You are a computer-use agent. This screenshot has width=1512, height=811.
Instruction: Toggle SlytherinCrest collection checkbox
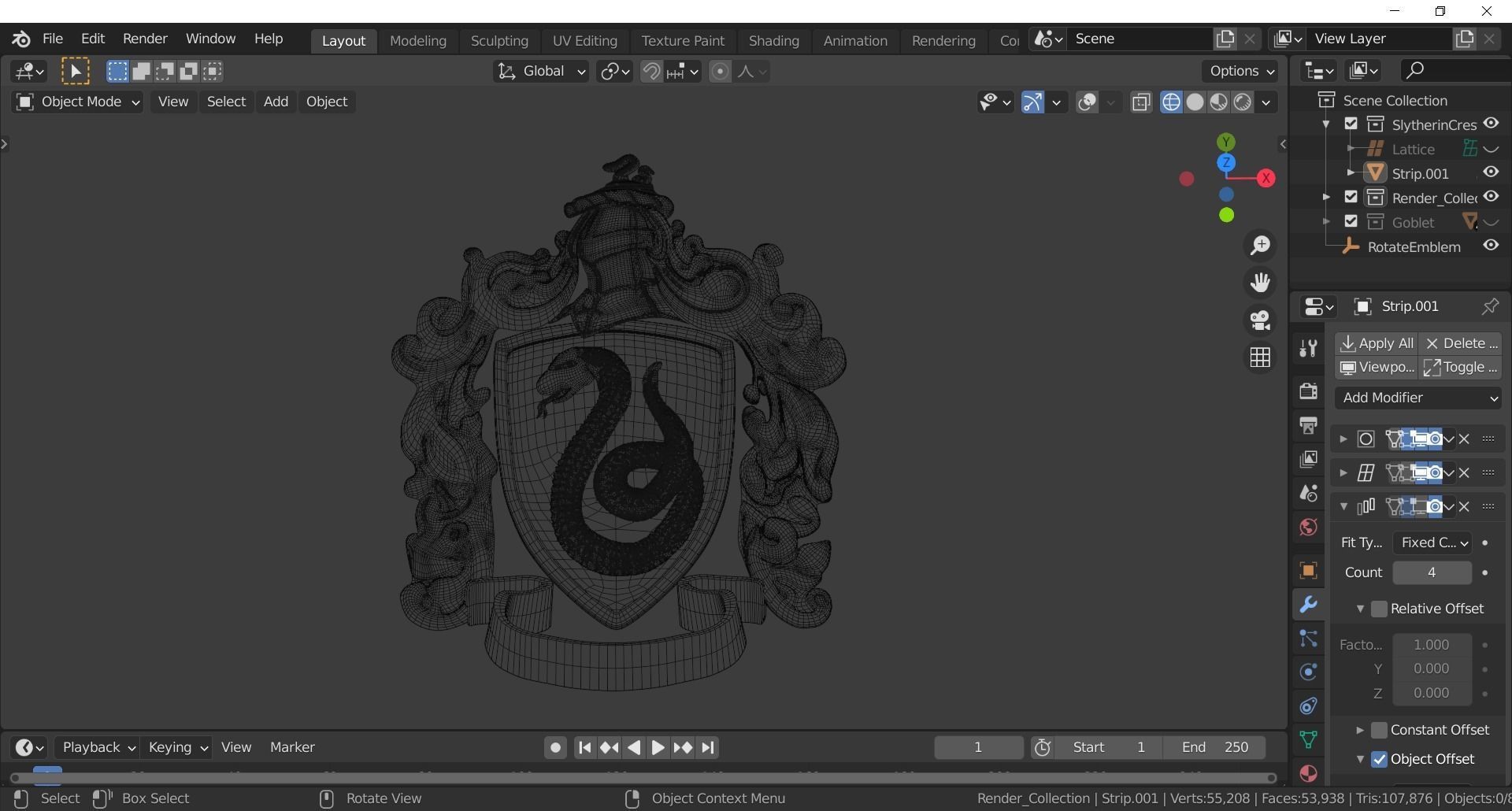pos(1351,124)
